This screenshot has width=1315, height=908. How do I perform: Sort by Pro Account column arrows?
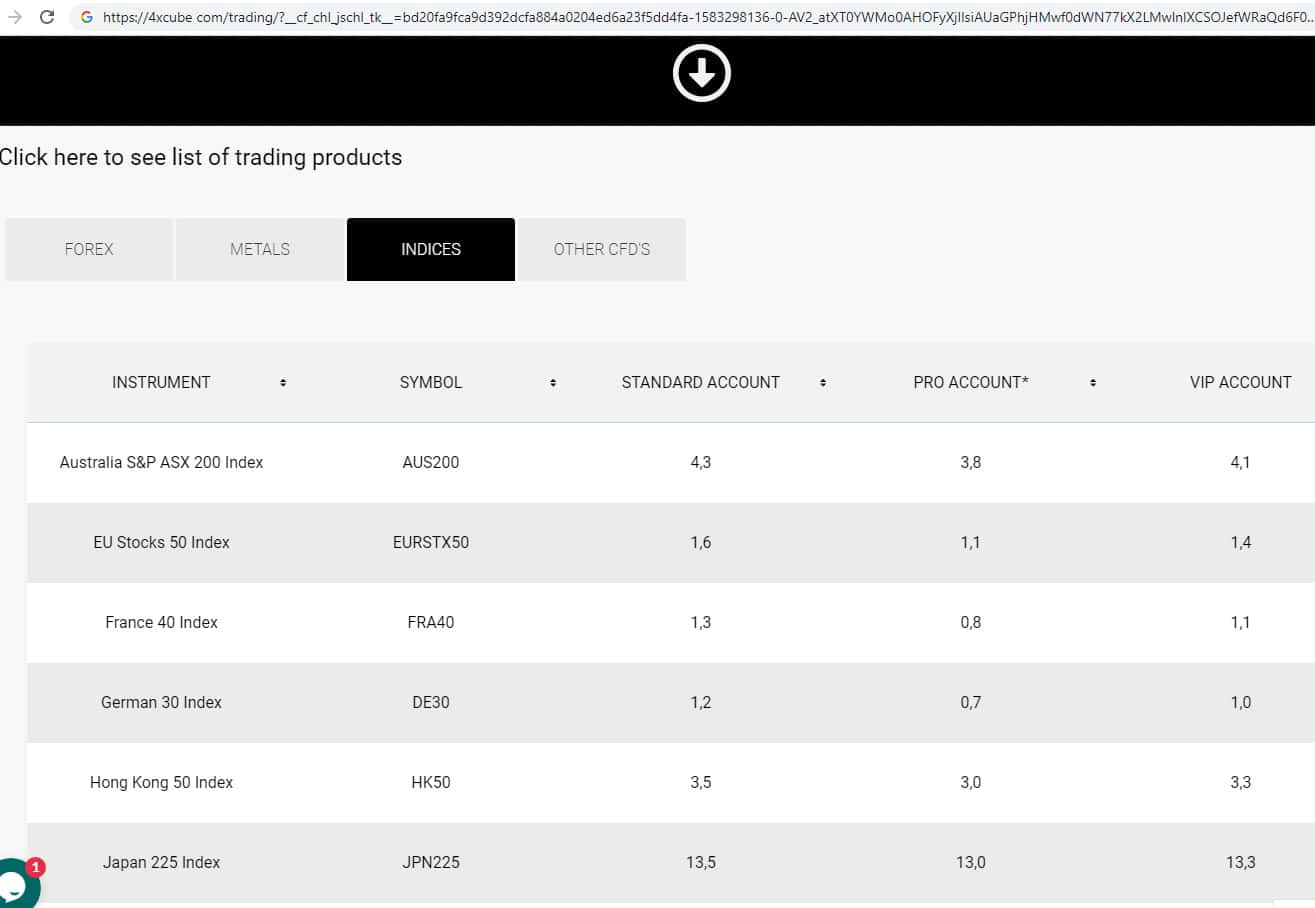(x=1093, y=383)
